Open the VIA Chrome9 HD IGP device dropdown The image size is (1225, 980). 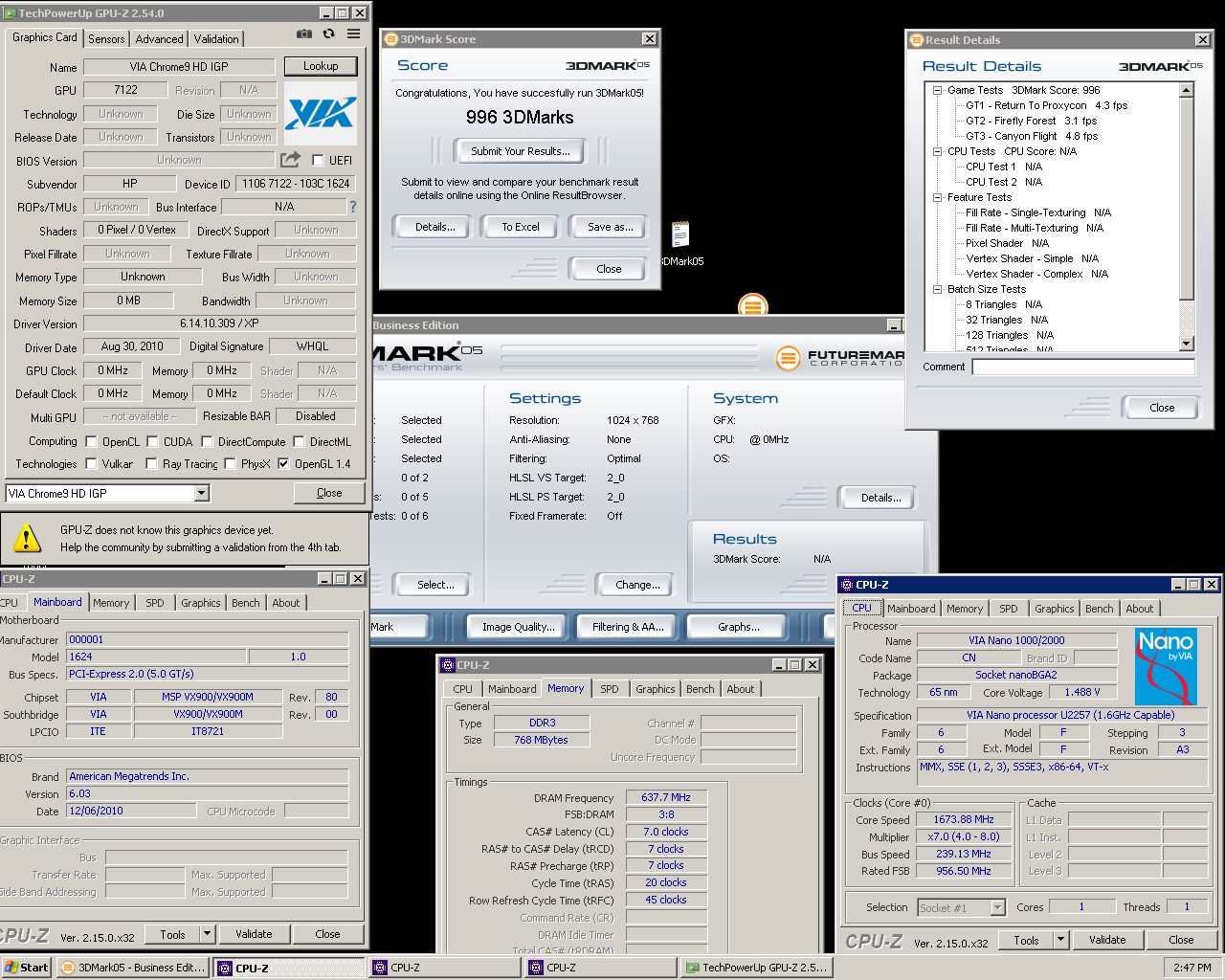(201, 494)
